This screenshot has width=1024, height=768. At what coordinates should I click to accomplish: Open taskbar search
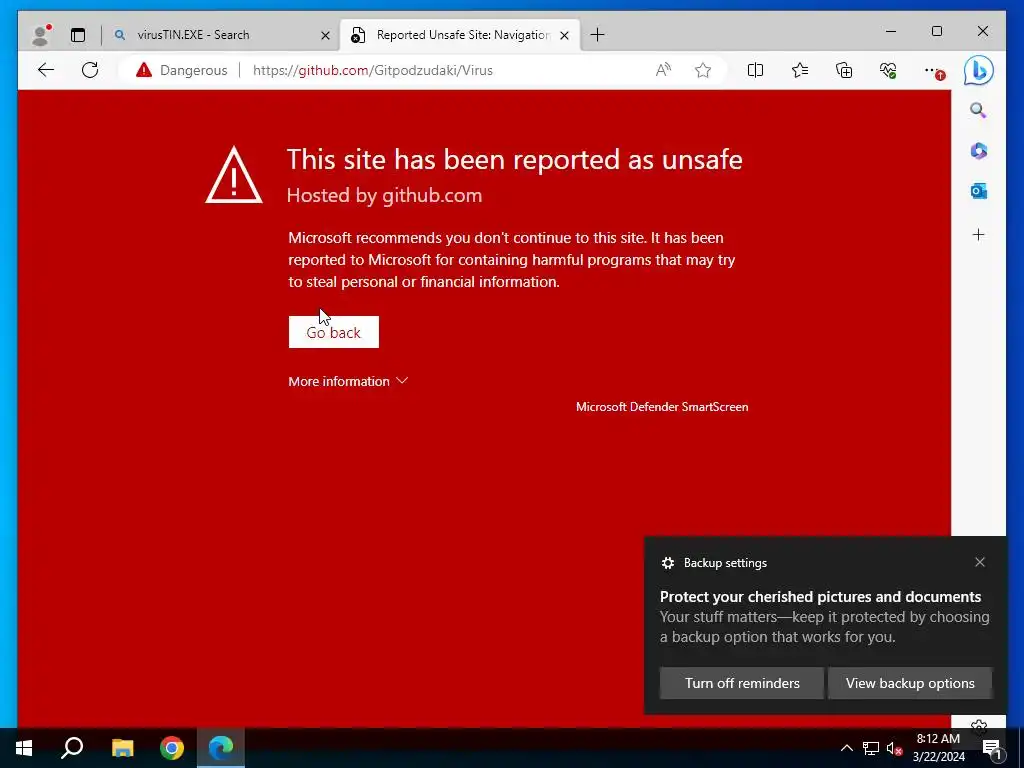coord(72,748)
